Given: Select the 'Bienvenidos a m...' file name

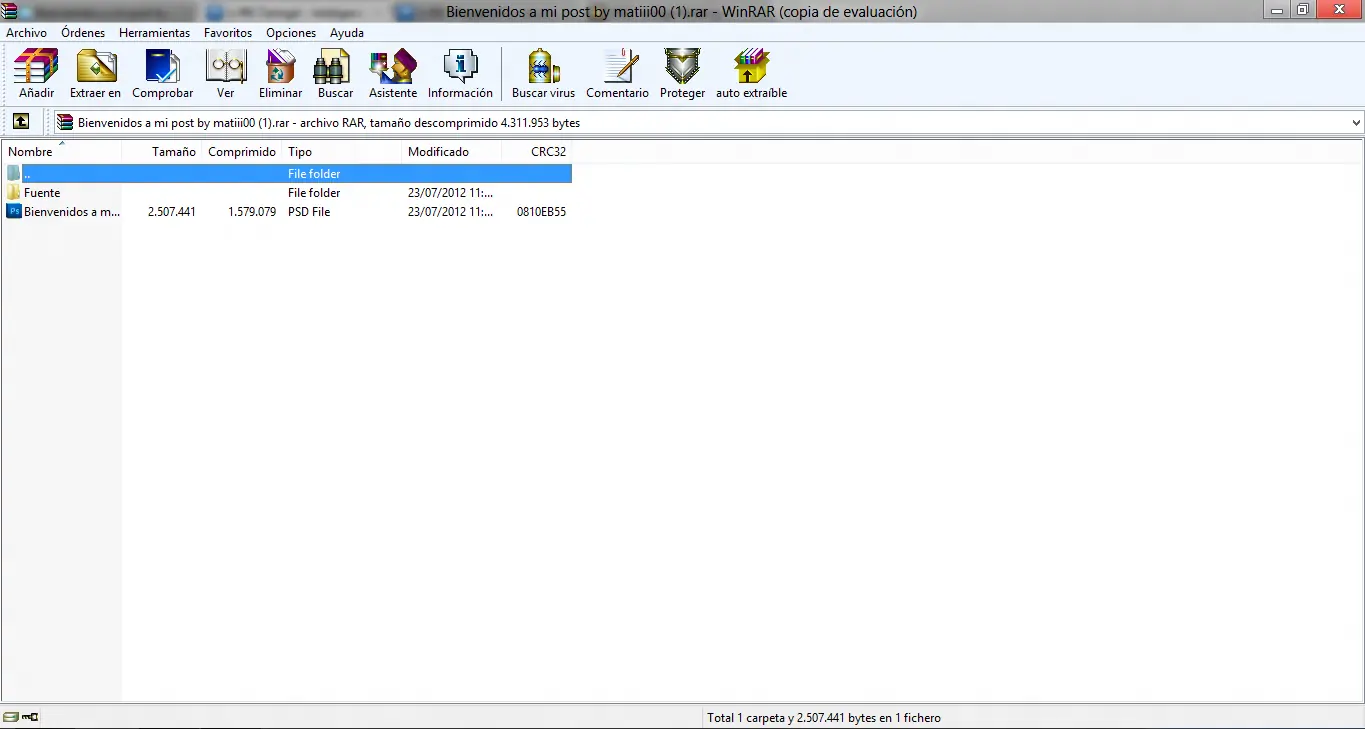Looking at the screenshot, I should (x=72, y=212).
